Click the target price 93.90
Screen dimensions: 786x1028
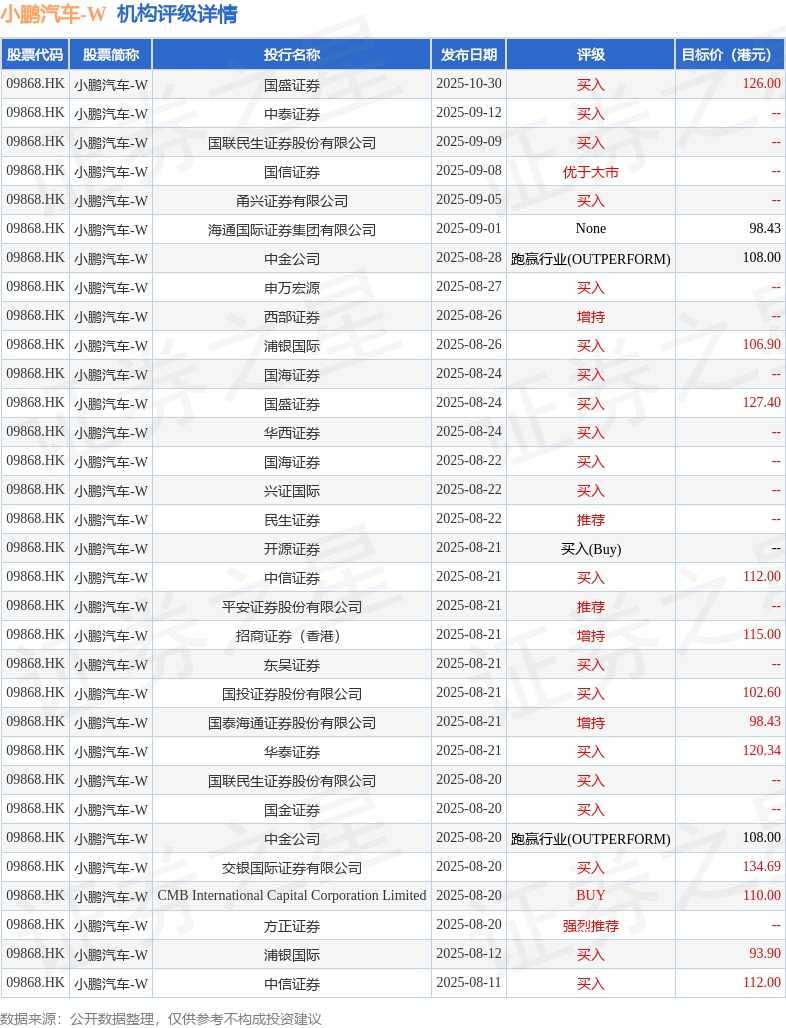click(x=765, y=953)
